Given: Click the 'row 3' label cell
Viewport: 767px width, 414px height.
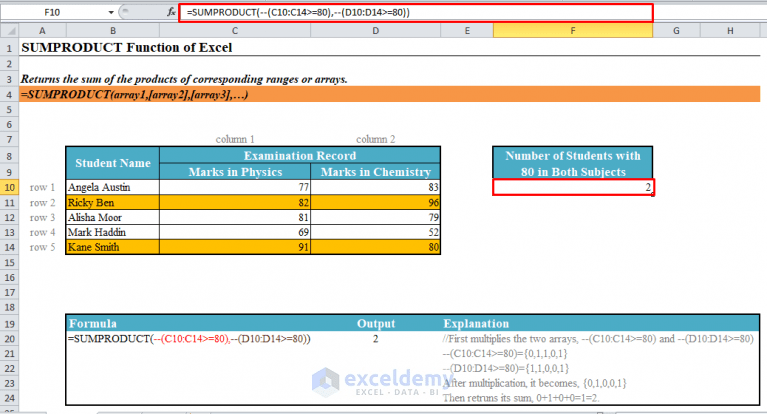Looking at the screenshot, I should [42, 217].
